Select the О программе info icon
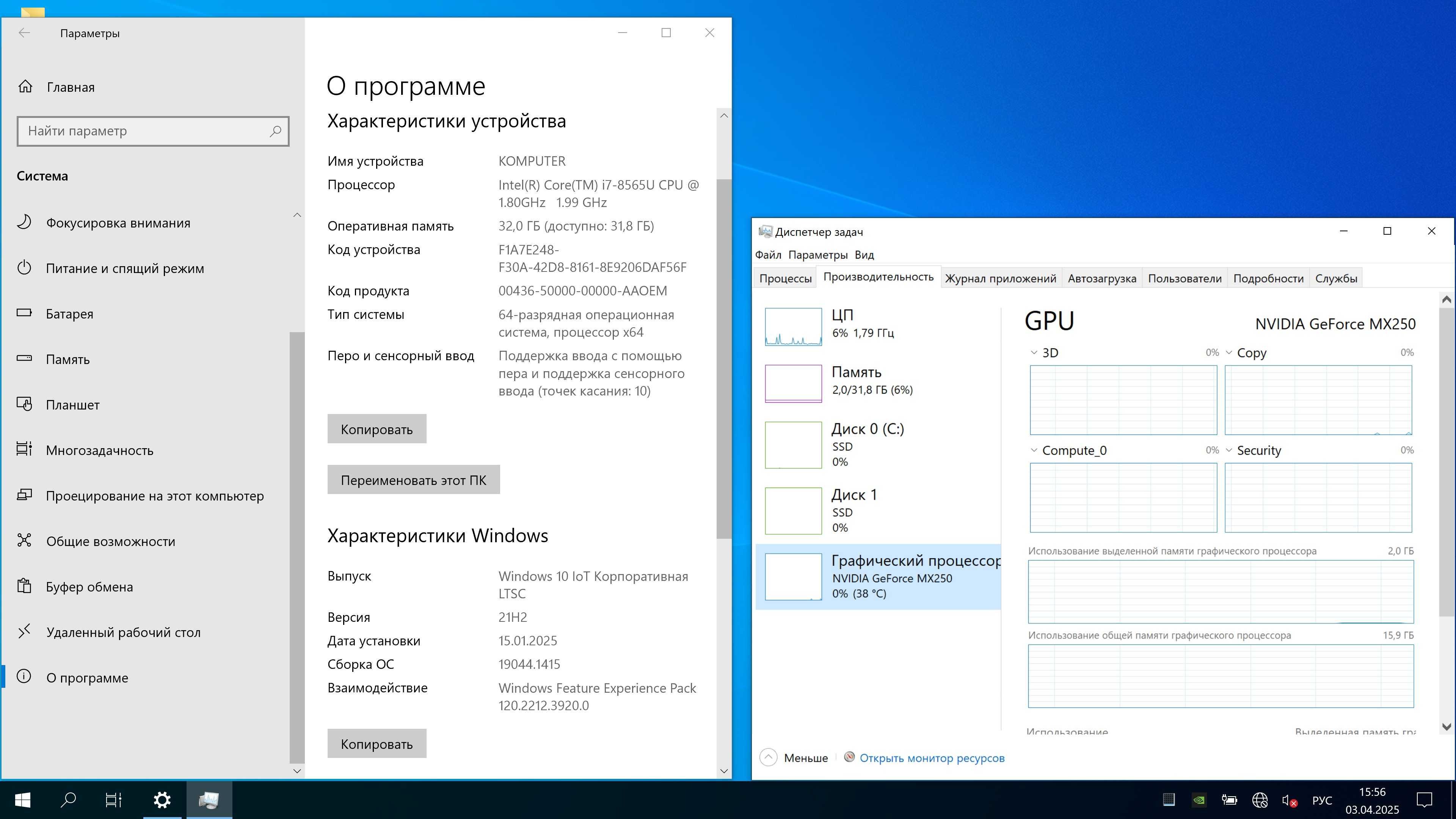The height and width of the screenshot is (819, 1456). point(24,676)
